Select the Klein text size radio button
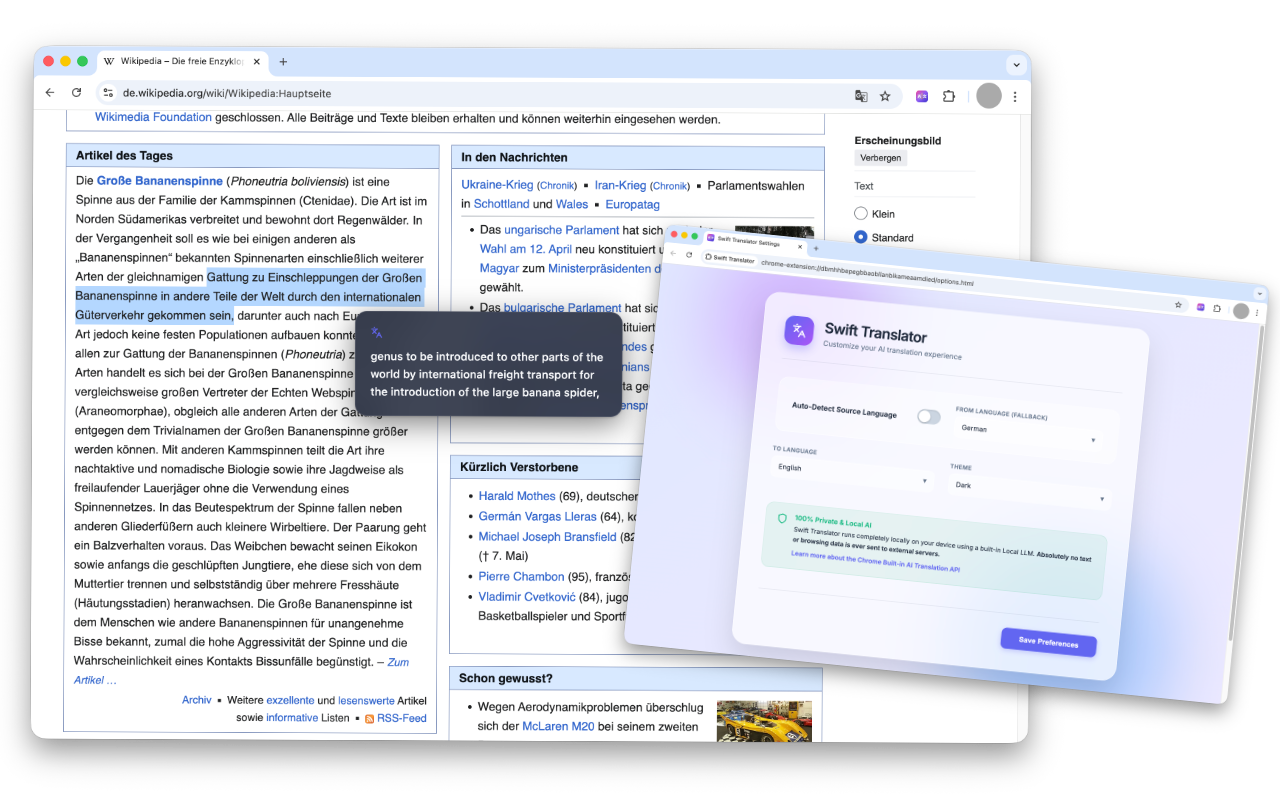 [x=860, y=213]
